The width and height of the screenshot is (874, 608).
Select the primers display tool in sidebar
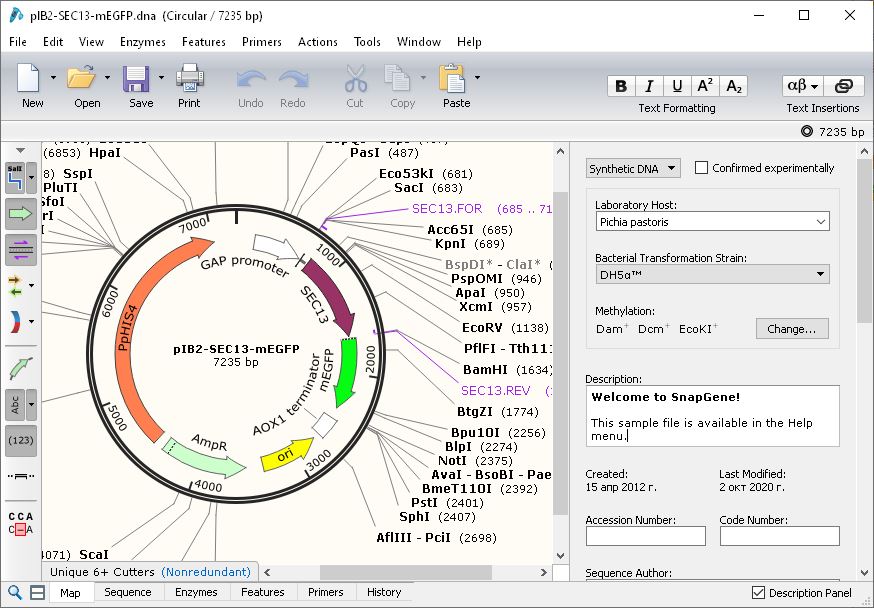pyautogui.click(x=20, y=250)
